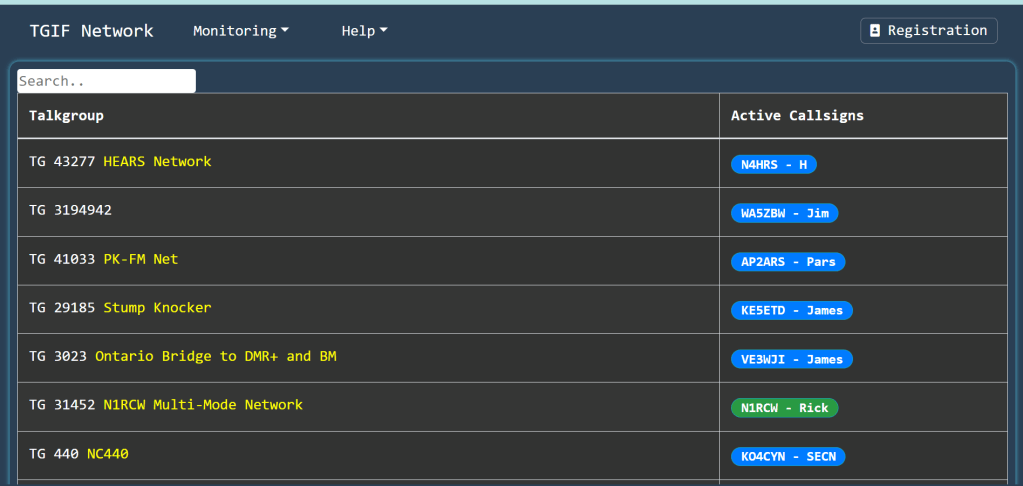Click the green N1RCW - Rick badge
Image resolution: width=1023 pixels, height=486 pixels.
[784, 408]
